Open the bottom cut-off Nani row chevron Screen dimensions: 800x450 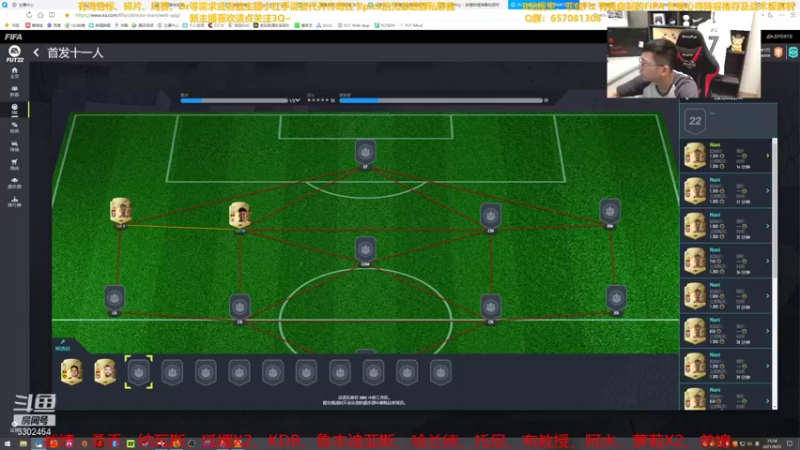pos(767,401)
